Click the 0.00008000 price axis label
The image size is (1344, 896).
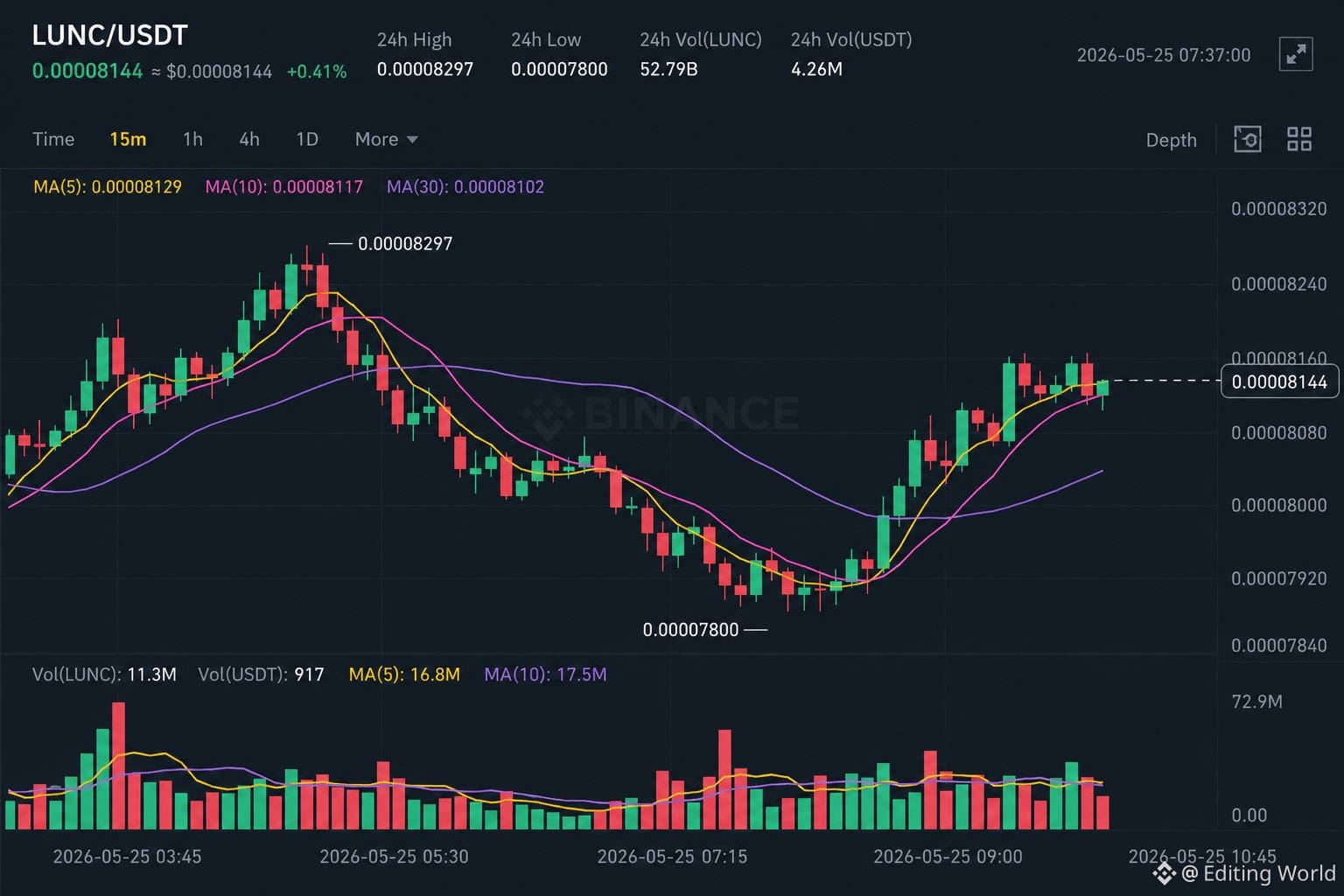[1278, 505]
